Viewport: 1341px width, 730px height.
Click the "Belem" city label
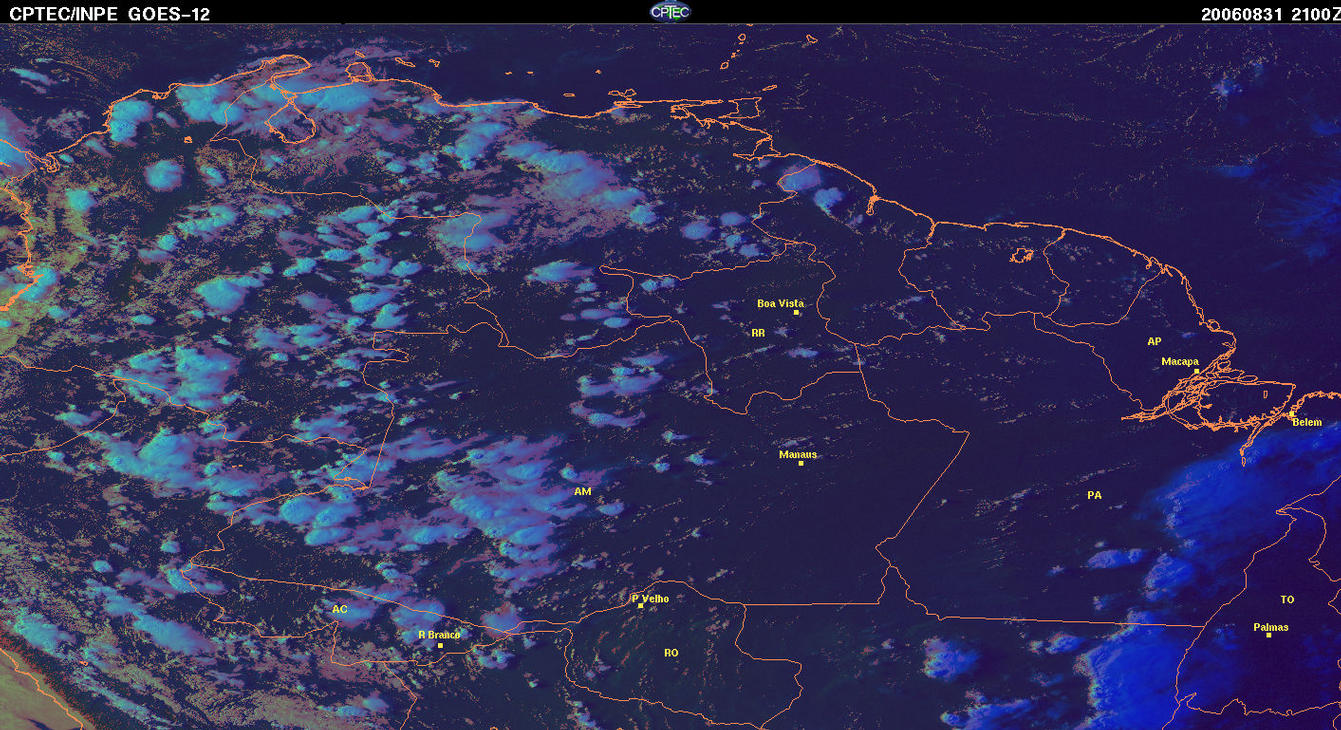(x=1307, y=422)
